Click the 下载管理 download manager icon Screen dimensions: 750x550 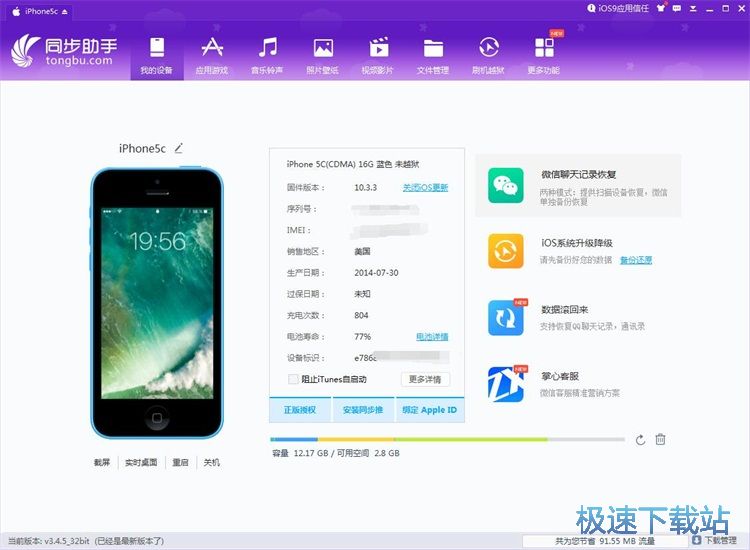[696, 540]
